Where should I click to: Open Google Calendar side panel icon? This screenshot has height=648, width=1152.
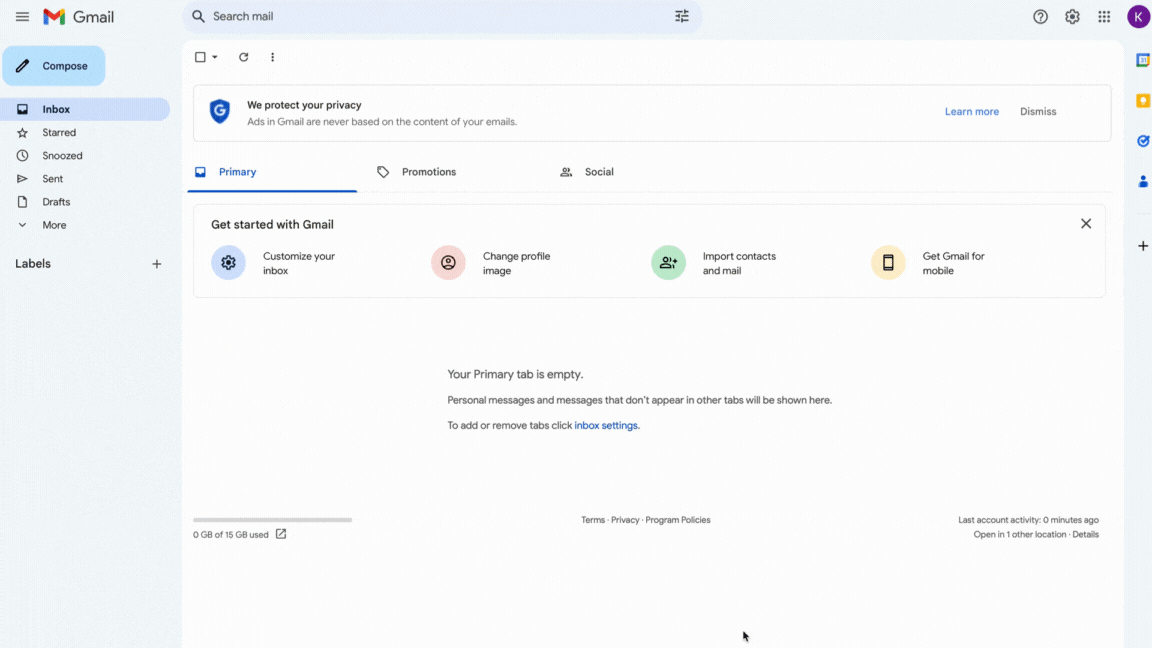coord(1143,60)
